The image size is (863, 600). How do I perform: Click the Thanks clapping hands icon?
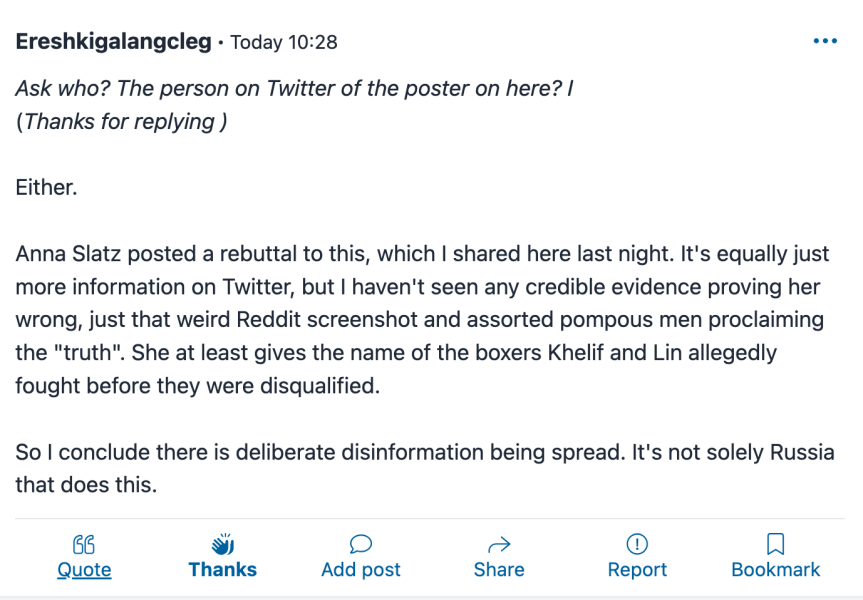(x=222, y=544)
